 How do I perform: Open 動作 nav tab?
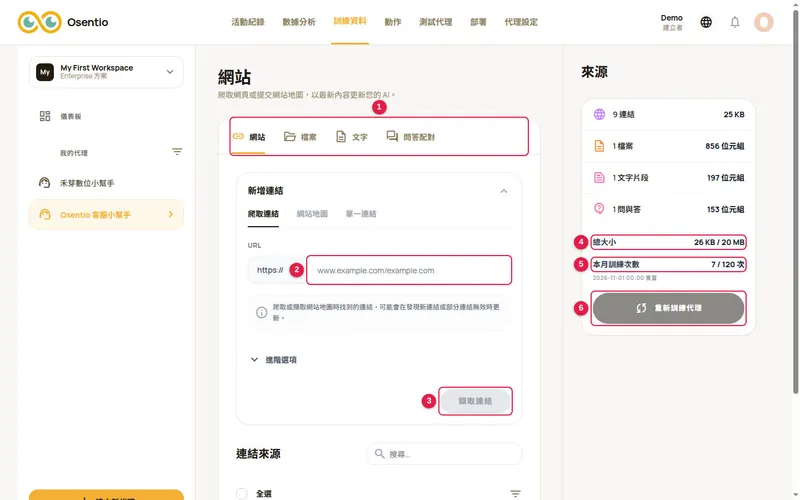393,22
